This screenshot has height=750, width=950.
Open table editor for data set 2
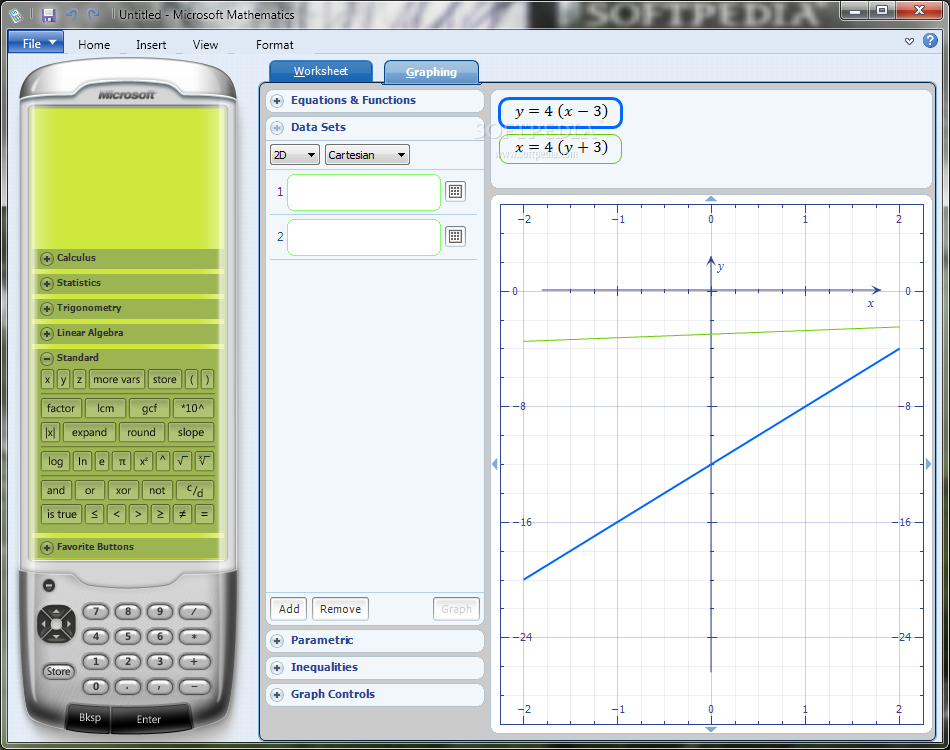[x=456, y=236]
